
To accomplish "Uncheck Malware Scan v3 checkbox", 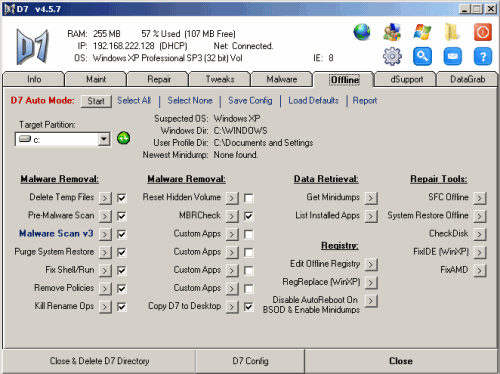I will (x=122, y=234).
